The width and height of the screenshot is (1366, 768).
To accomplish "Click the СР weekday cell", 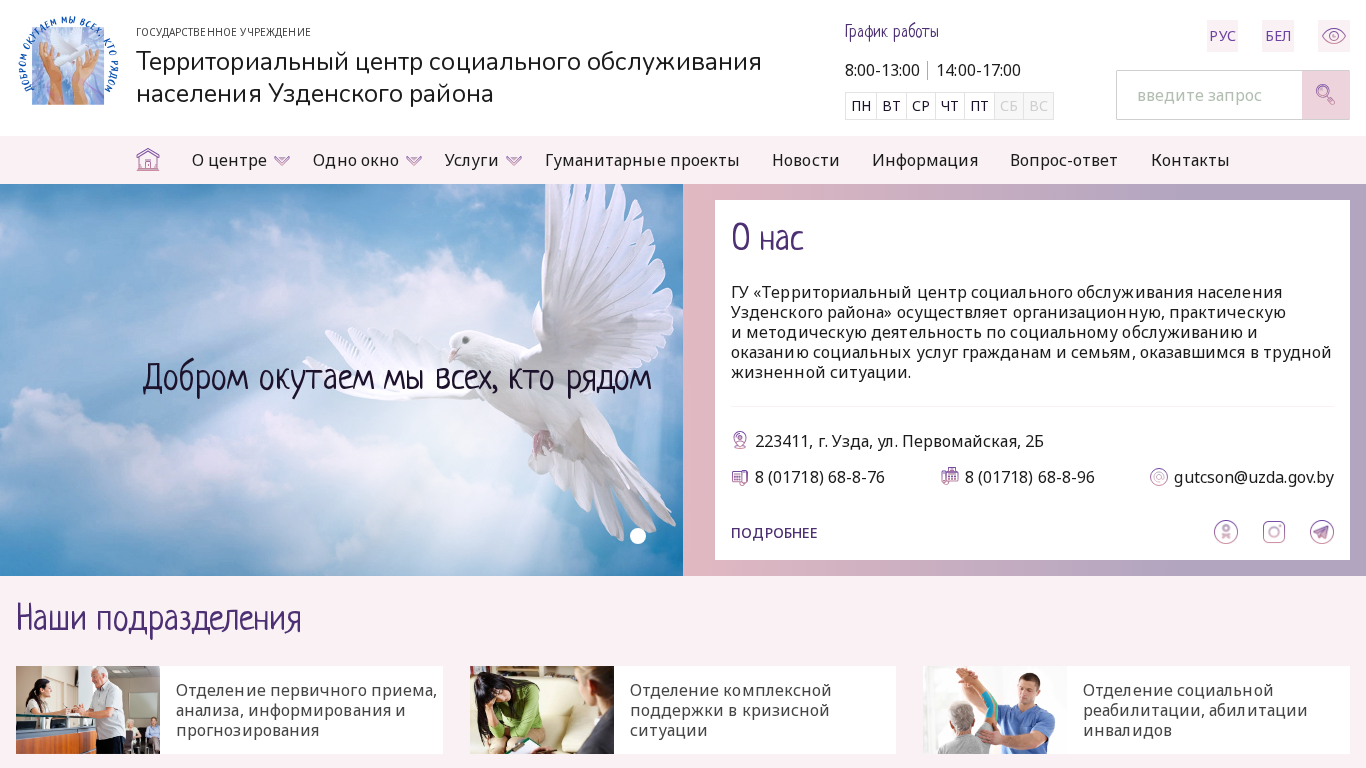I will (x=921, y=106).
